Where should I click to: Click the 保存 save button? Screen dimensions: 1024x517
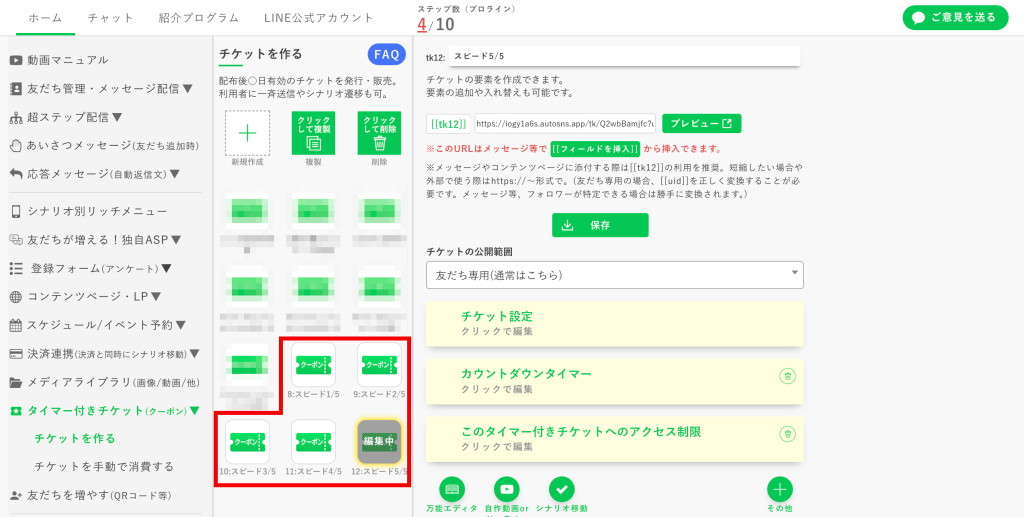pos(600,225)
